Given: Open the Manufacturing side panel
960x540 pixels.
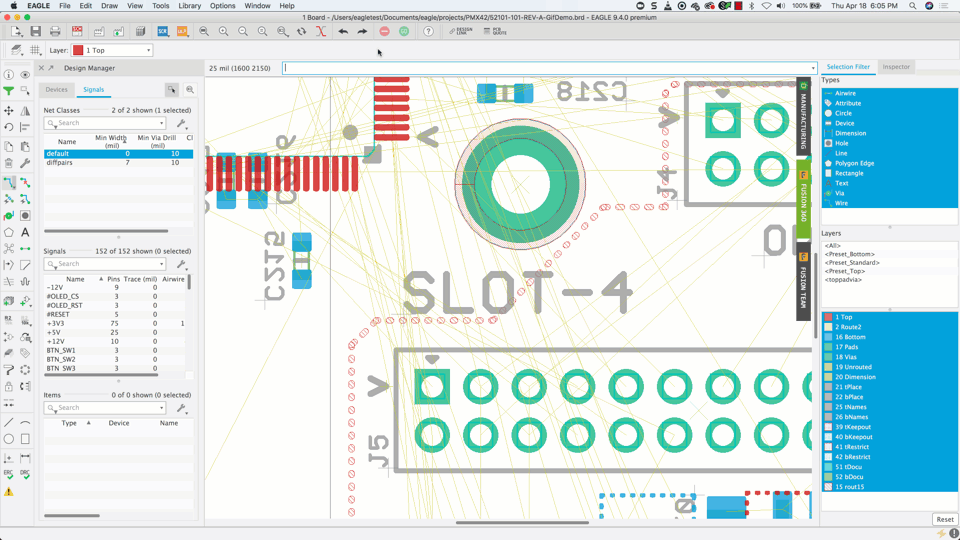Looking at the screenshot, I should coord(803,118).
